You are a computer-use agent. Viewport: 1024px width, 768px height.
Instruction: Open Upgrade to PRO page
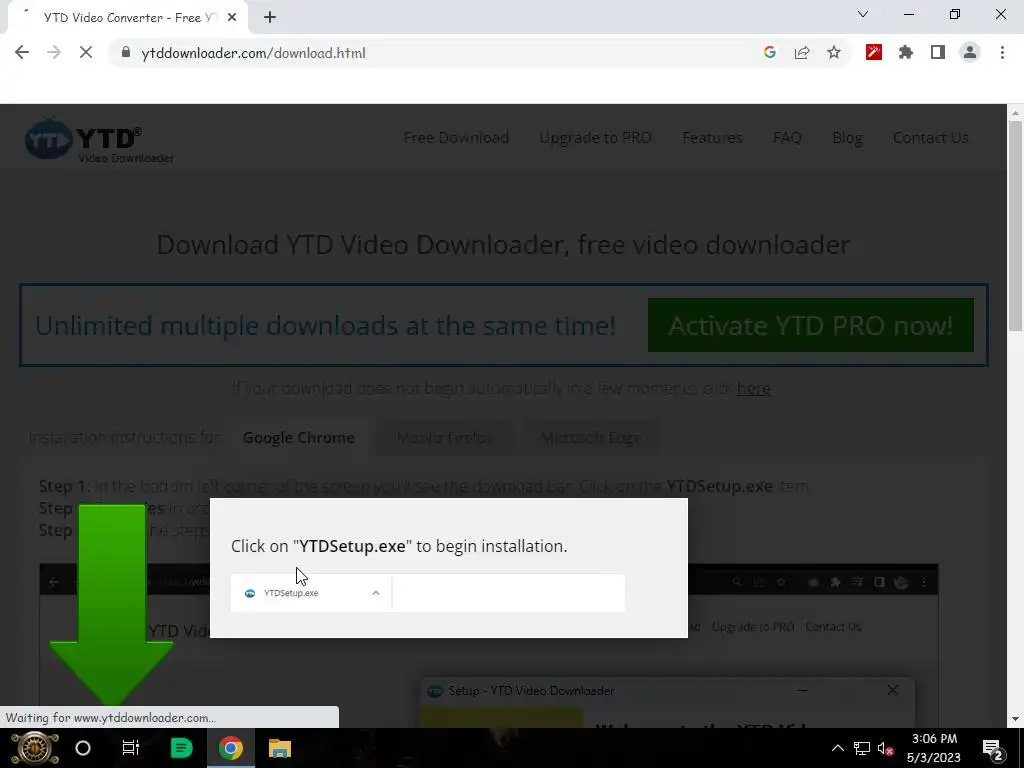coord(596,138)
